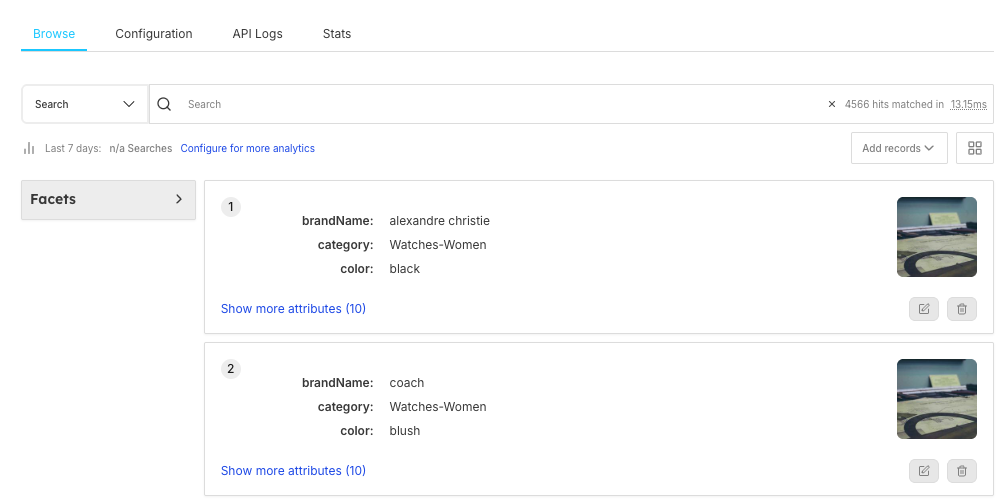Image resolution: width=1006 pixels, height=499 pixels.
Task: Edit the coach record
Action: (x=924, y=471)
